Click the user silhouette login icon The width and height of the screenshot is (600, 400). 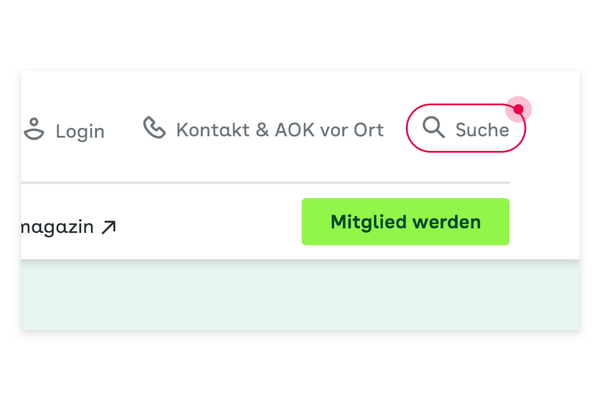tap(34, 129)
